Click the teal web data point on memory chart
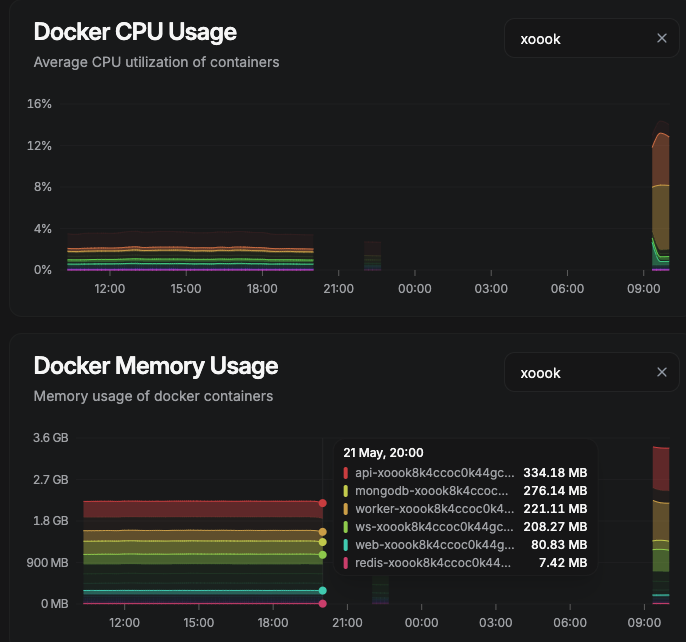 [x=322, y=591]
